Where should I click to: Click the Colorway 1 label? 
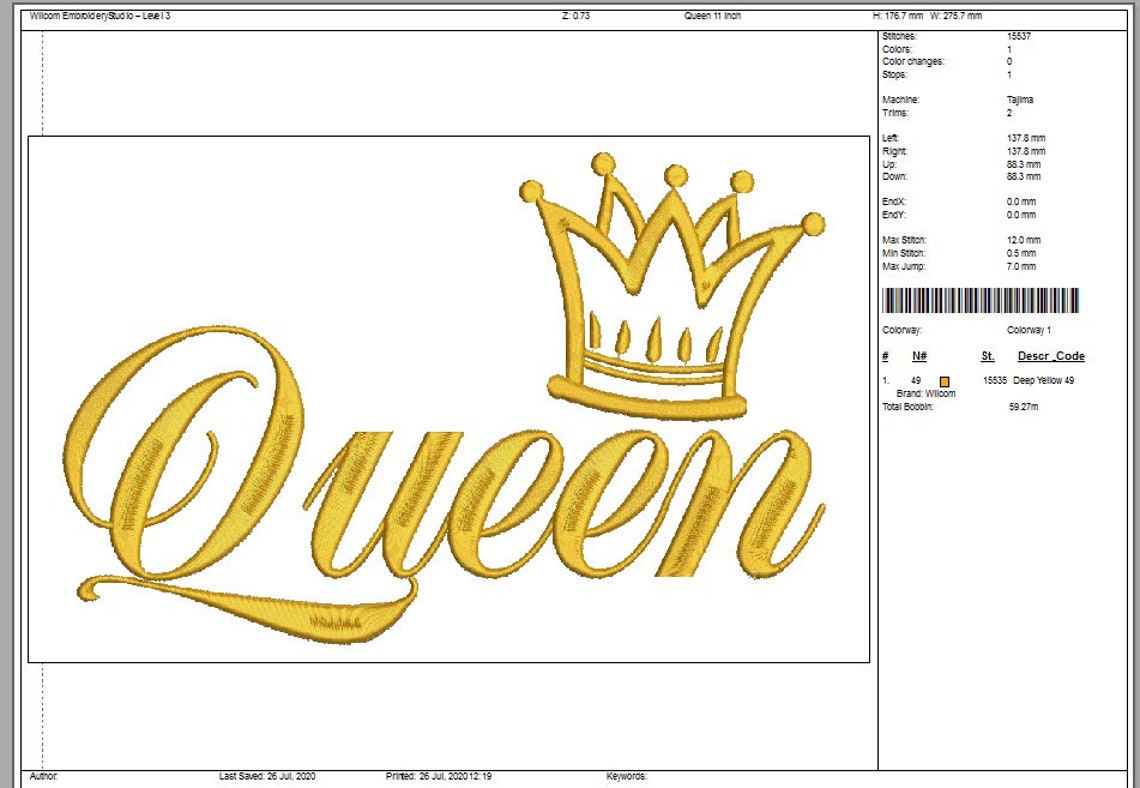(x=1030, y=328)
